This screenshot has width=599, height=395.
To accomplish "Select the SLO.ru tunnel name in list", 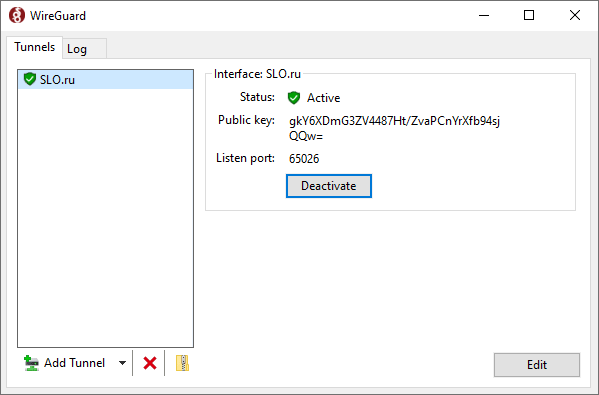I will pos(57,80).
